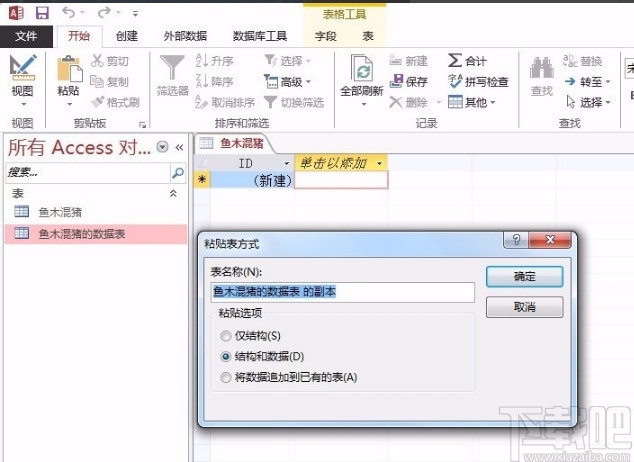634x462 pixels.
Task: Click the 新建 (New record) button
Action: [408, 61]
